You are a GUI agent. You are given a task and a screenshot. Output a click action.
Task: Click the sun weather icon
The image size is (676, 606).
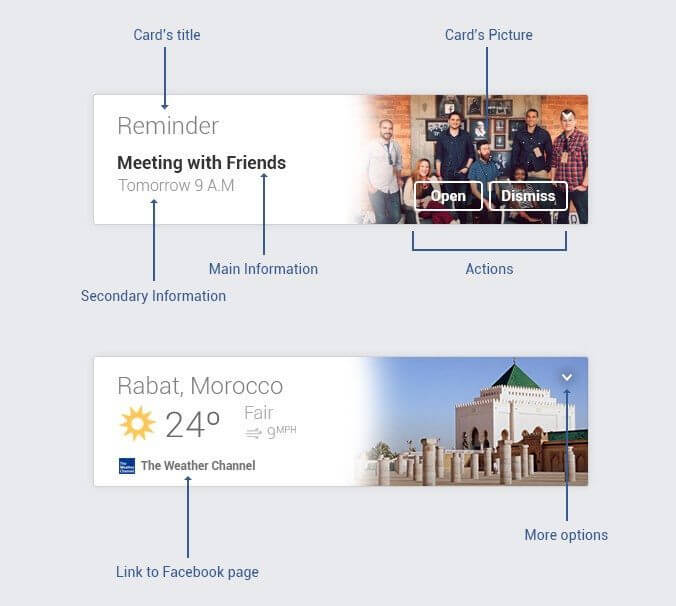pos(137,423)
